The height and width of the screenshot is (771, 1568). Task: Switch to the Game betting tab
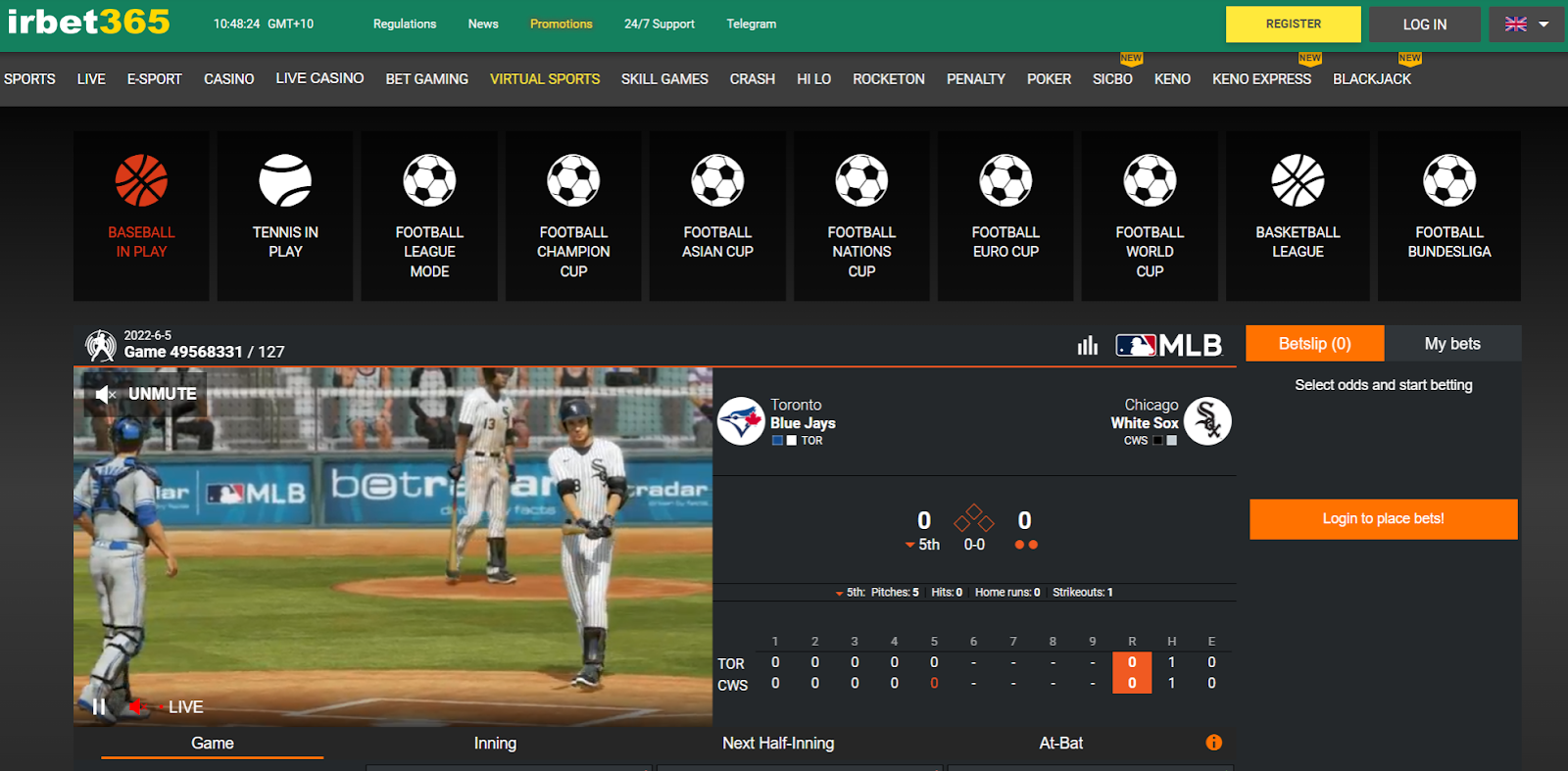pos(213,744)
